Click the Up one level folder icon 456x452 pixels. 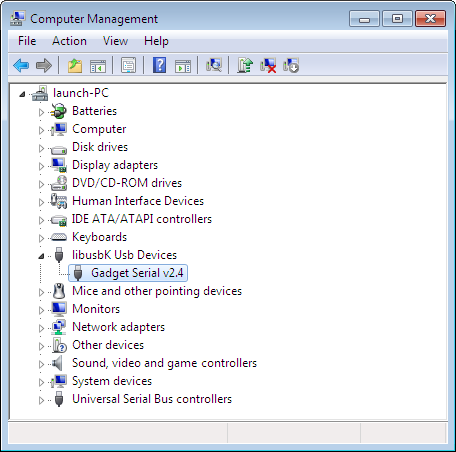click(x=75, y=65)
